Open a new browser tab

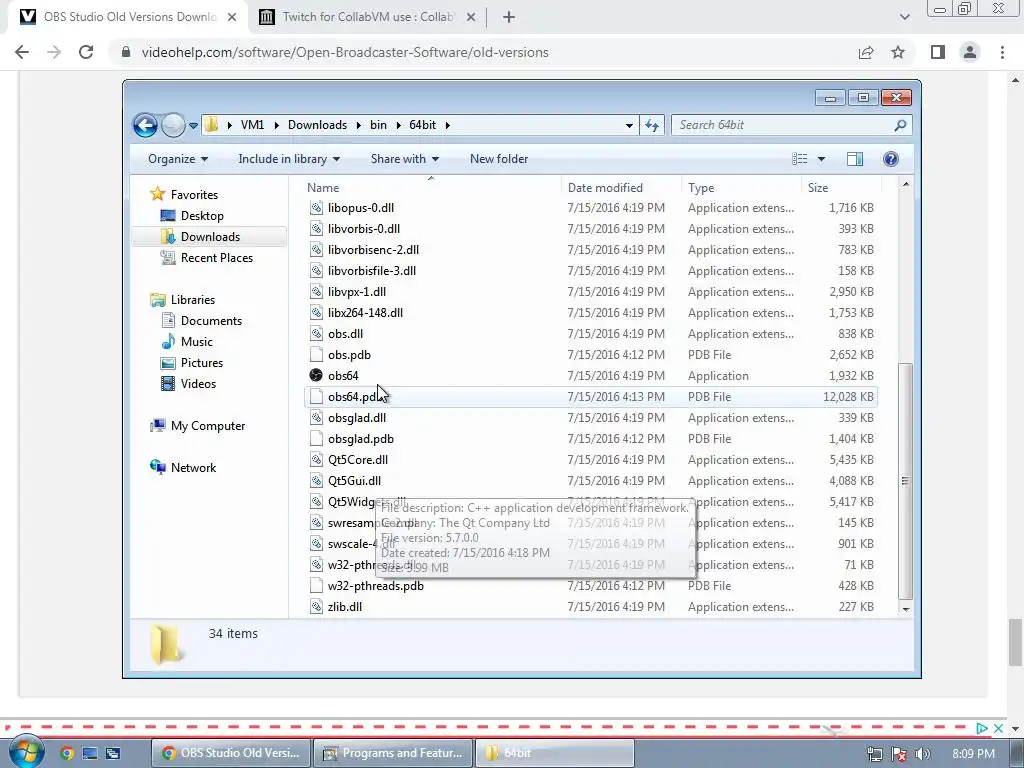pos(509,17)
